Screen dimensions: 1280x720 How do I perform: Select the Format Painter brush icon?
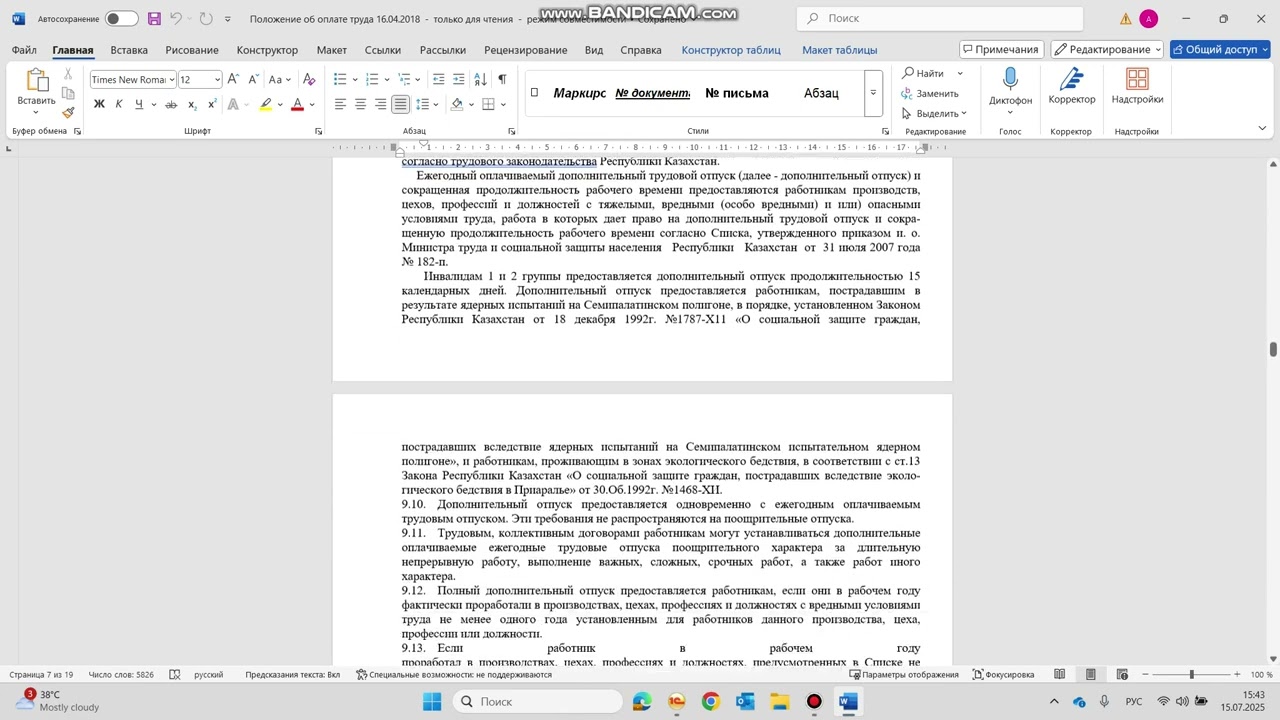click(68, 112)
